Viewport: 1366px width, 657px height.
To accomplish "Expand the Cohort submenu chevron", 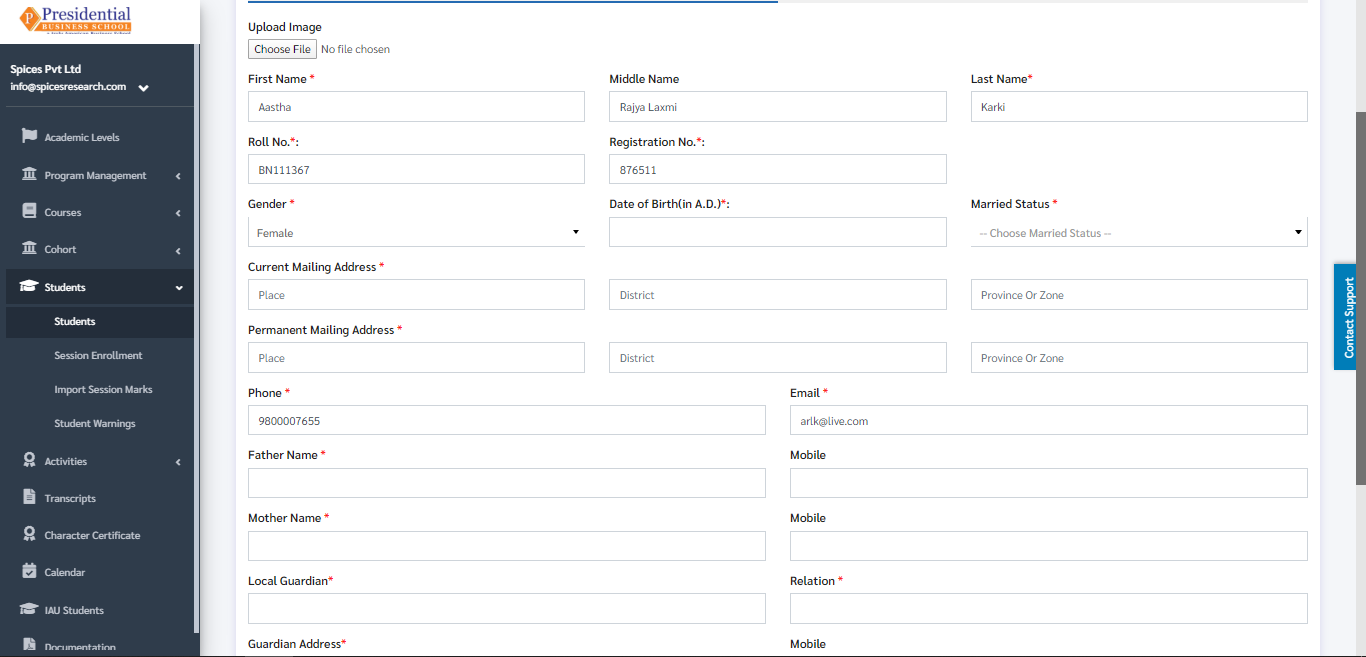I will [178, 250].
